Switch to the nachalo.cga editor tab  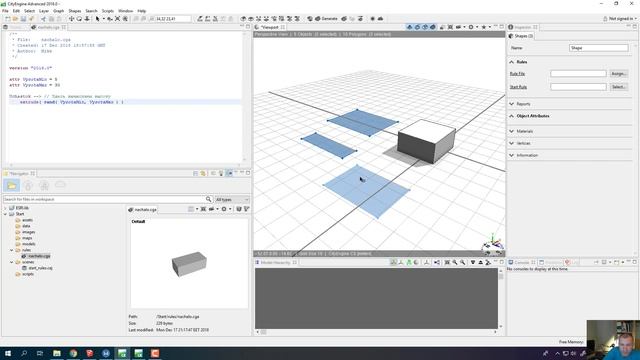coord(49,27)
